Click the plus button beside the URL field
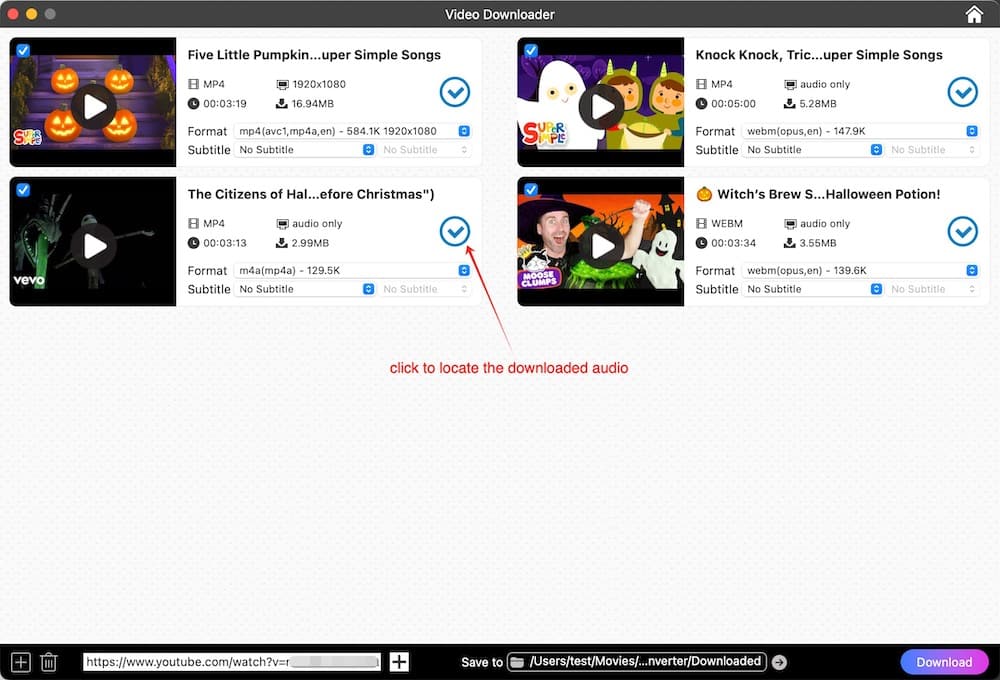Screen dimensions: 1000x680 click(x=399, y=662)
